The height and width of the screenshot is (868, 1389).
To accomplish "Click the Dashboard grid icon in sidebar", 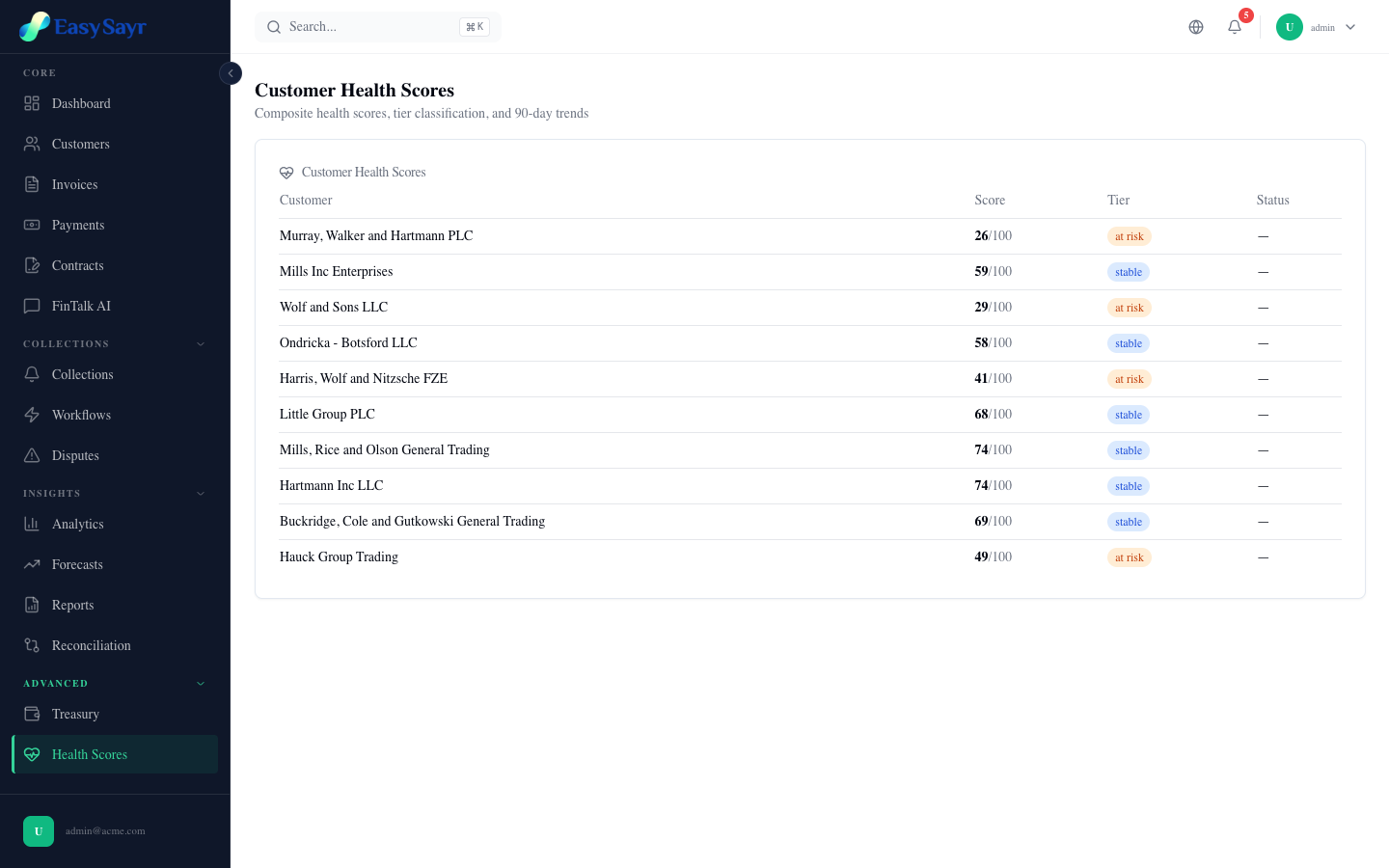I will (32, 103).
